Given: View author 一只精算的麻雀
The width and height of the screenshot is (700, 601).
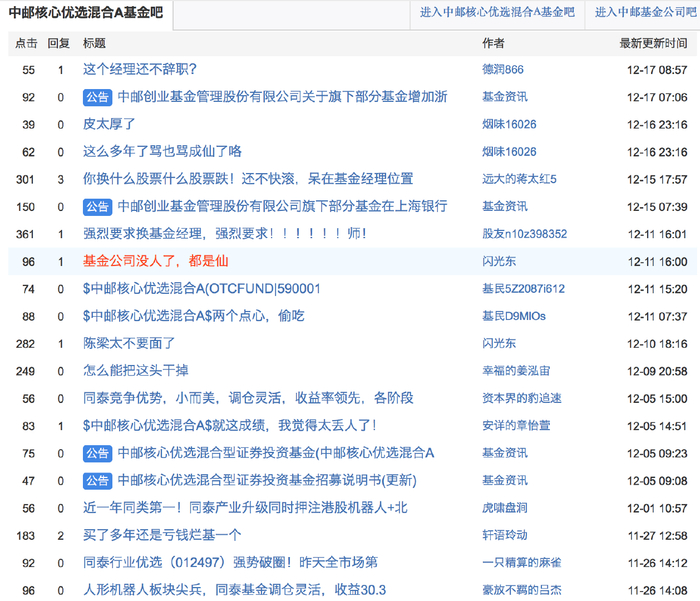Looking at the screenshot, I should pos(521,563).
